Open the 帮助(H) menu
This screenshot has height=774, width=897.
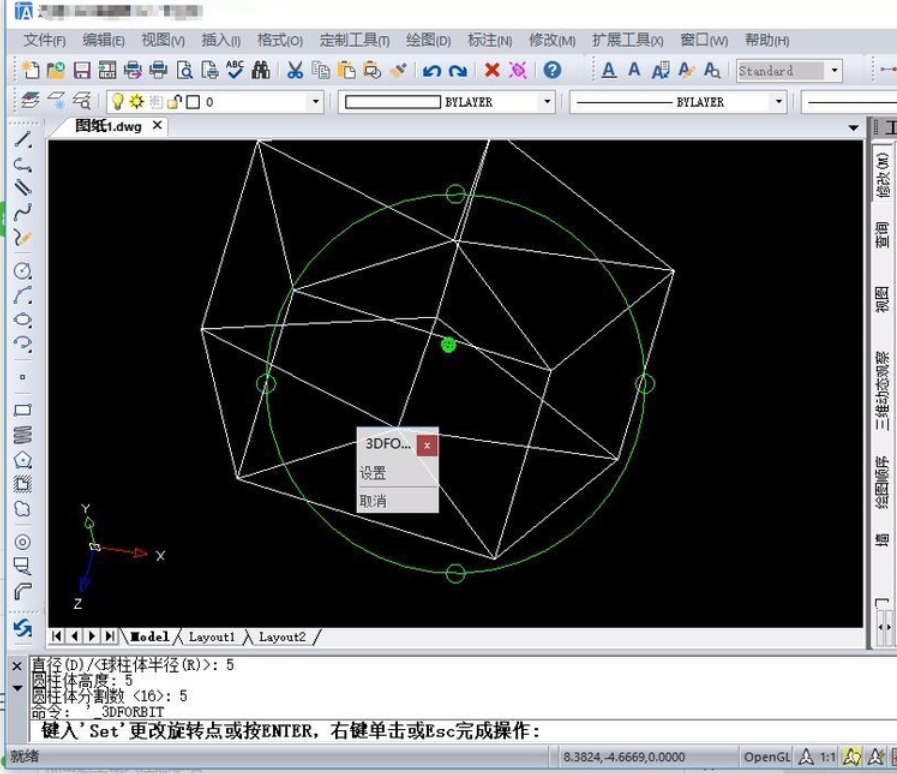click(767, 40)
